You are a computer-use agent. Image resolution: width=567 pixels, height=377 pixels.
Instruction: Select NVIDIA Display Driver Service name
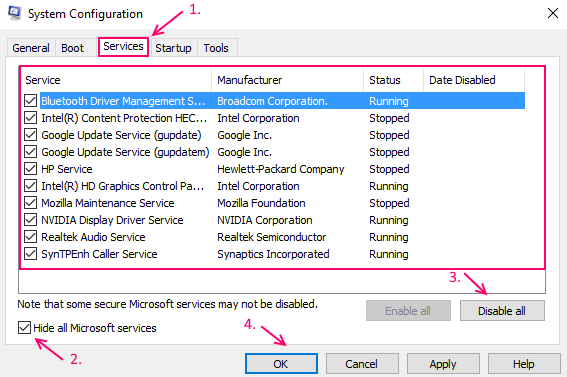pyautogui.click(x=112, y=220)
